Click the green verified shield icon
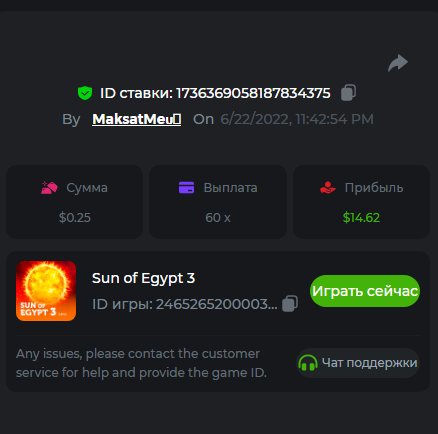This screenshot has width=438, height=434. click(x=85, y=93)
